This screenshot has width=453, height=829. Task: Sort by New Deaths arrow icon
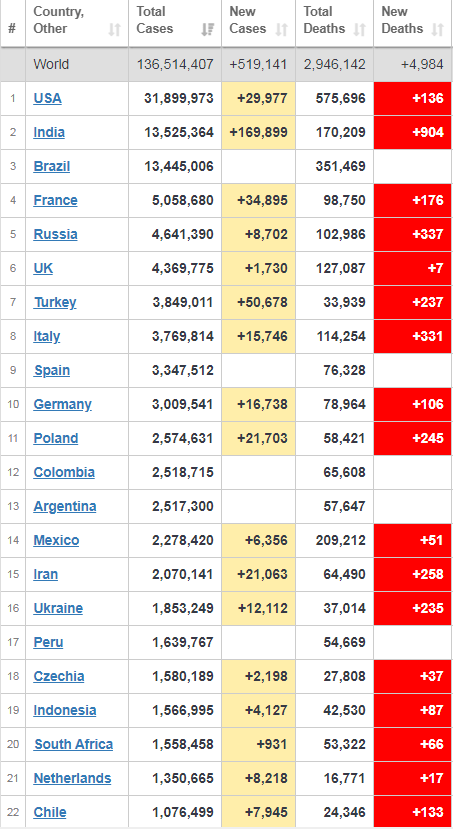[437, 30]
